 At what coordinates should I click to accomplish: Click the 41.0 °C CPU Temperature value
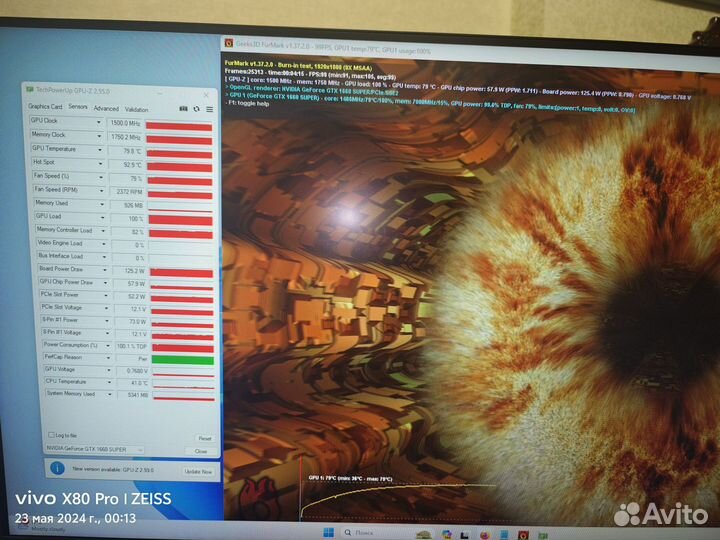[140, 383]
